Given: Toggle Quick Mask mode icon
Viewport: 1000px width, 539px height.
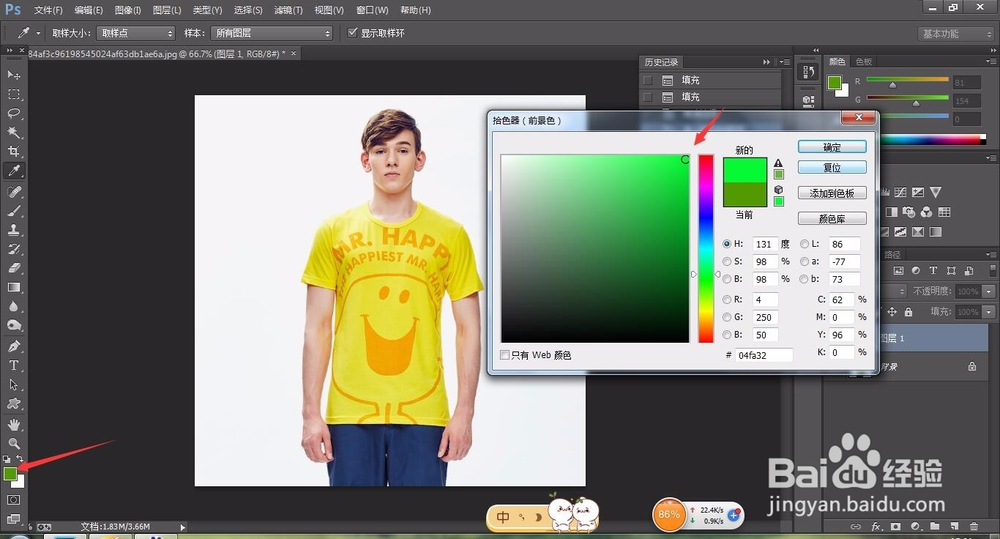Looking at the screenshot, I should (13, 500).
